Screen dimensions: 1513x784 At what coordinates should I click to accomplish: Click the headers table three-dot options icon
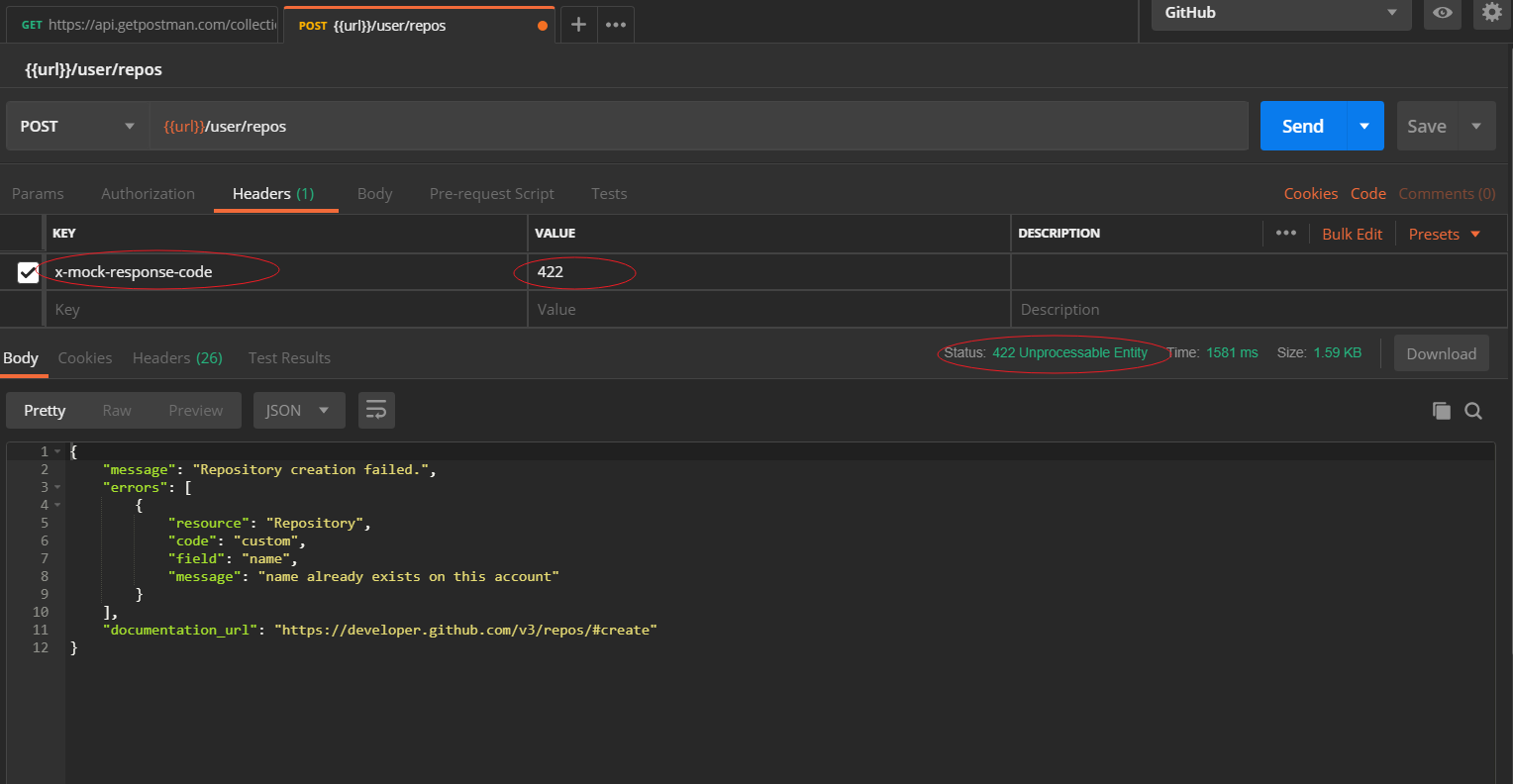tap(1286, 233)
